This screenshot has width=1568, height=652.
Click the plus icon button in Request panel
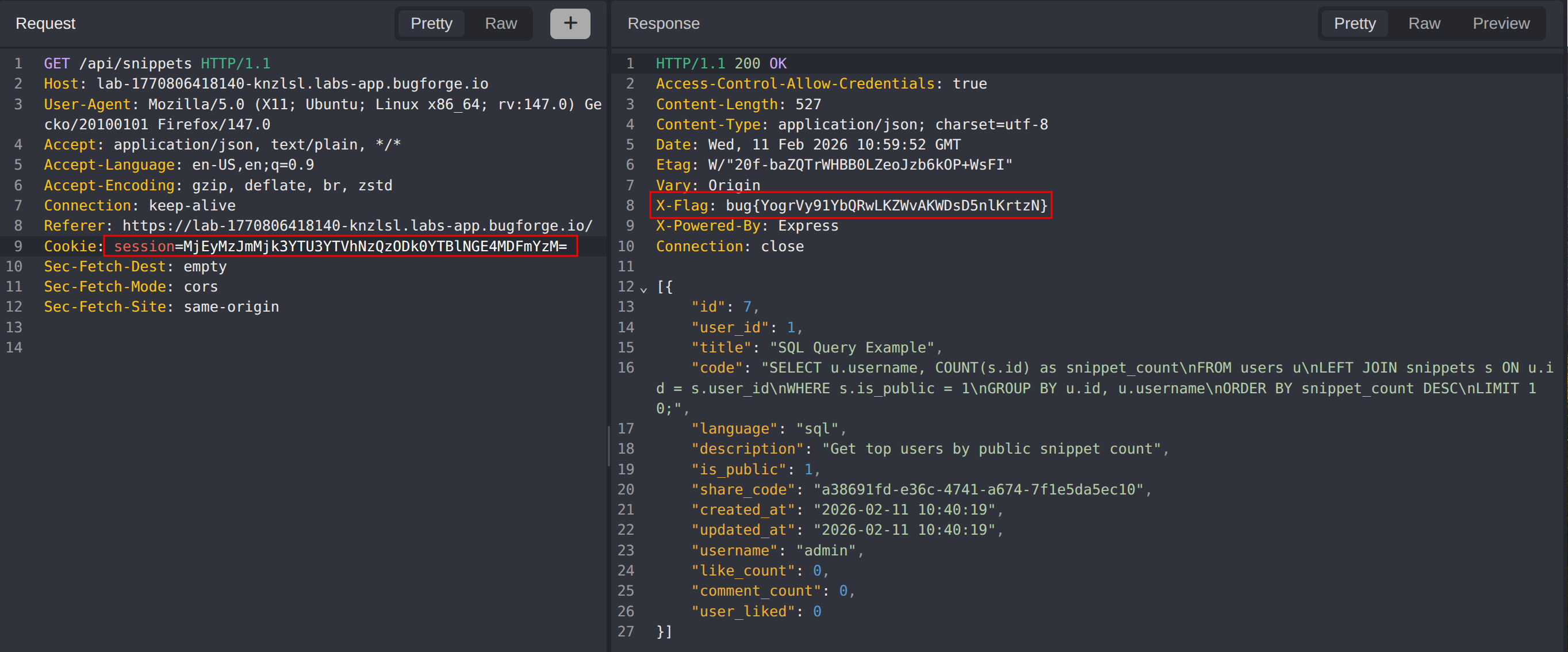pos(570,24)
